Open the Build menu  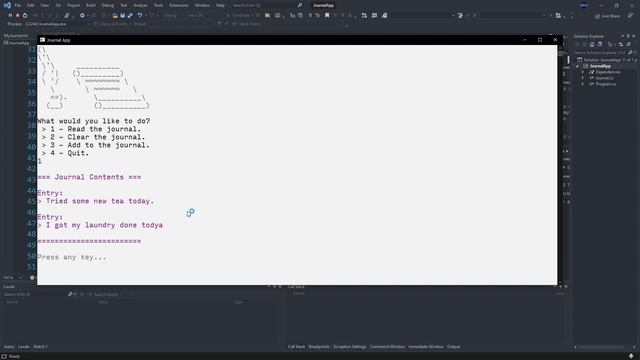(x=91, y=5)
